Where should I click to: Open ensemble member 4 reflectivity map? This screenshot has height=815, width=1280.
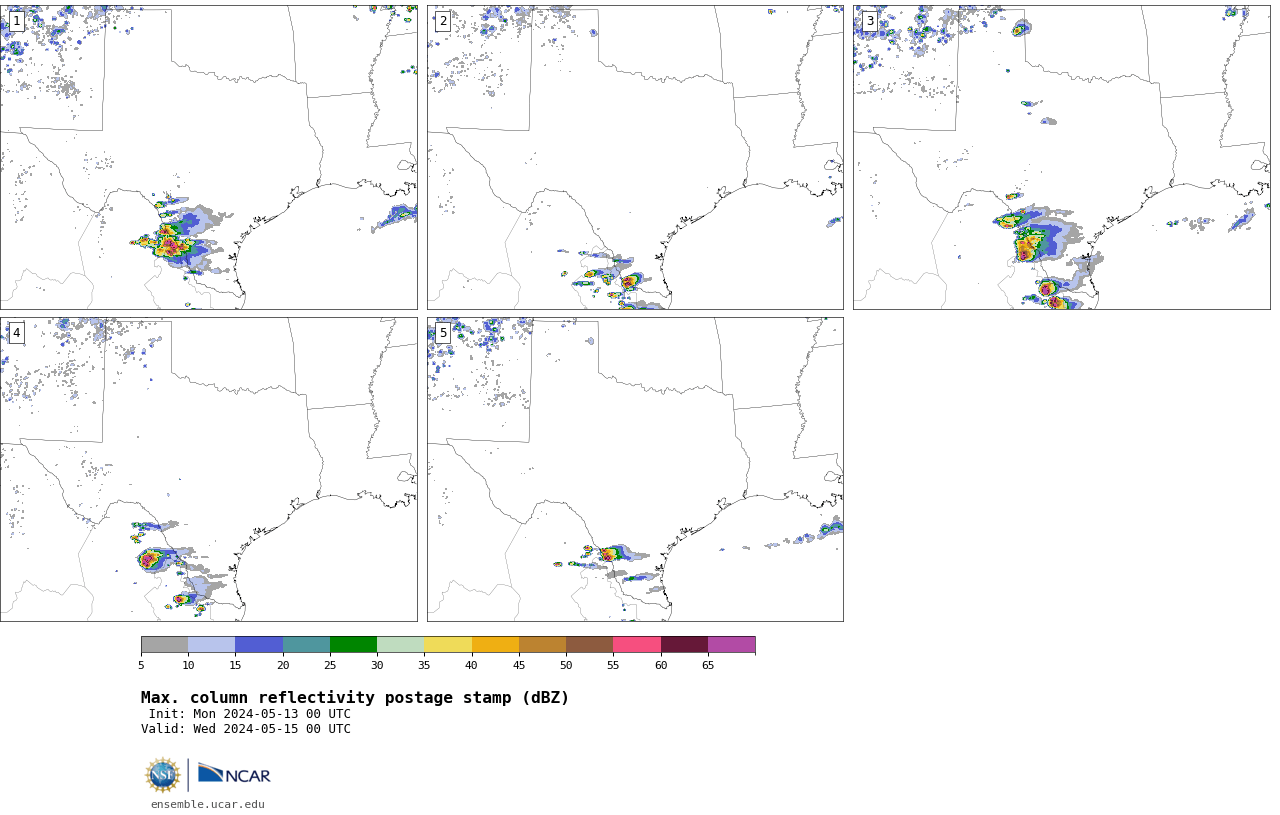208,470
